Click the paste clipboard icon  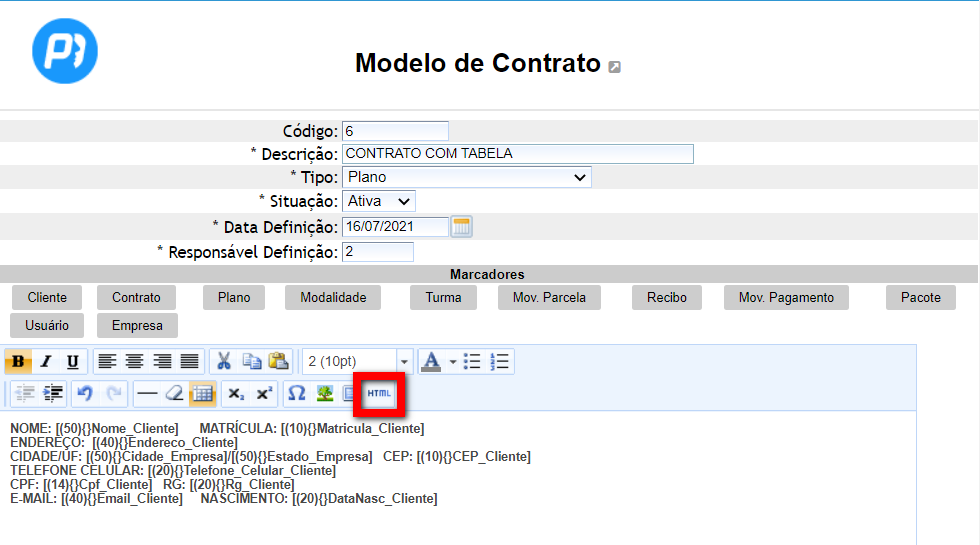[278, 362]
